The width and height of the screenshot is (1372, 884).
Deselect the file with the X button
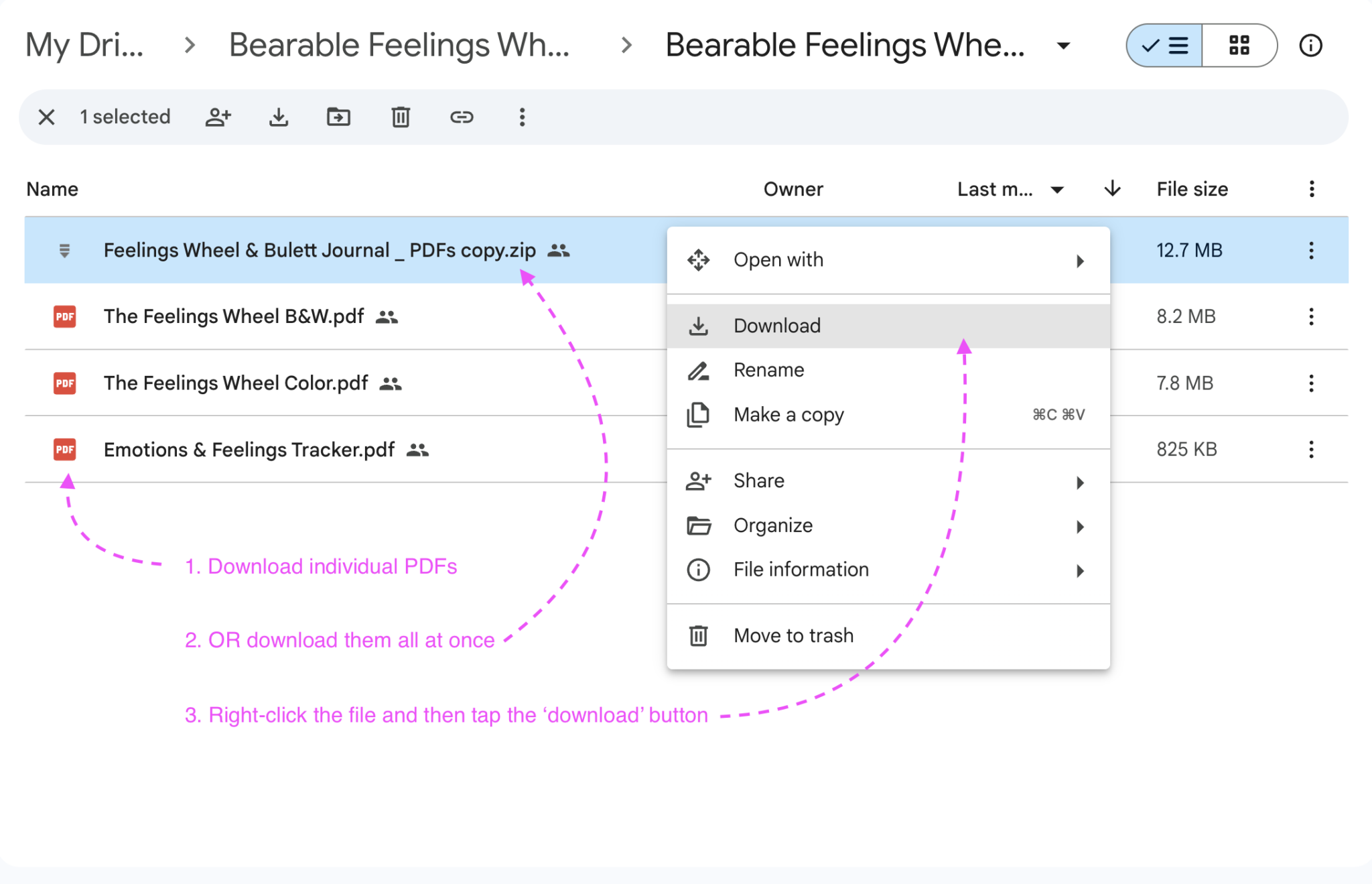point(46,117)
